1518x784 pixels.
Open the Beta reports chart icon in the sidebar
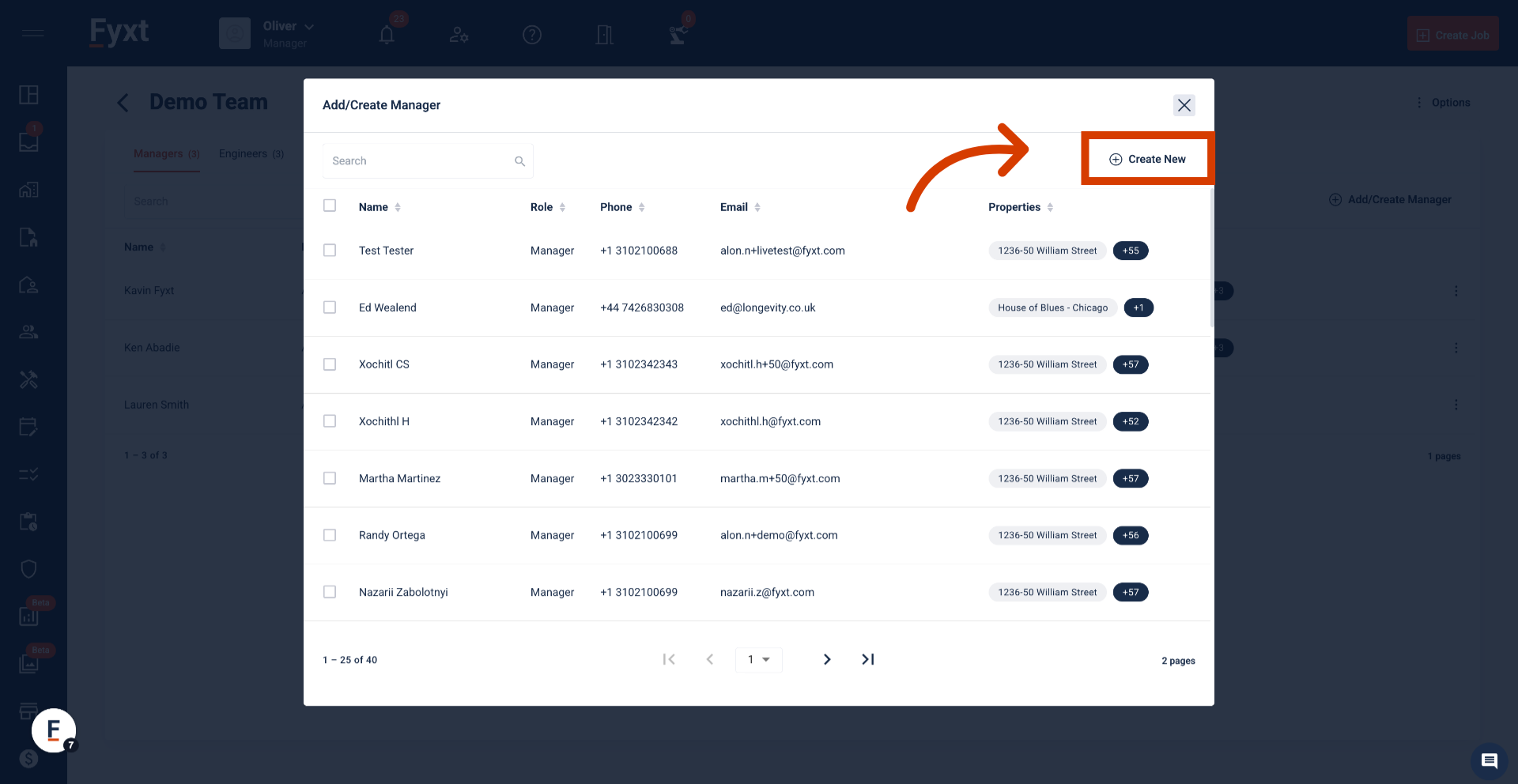click(x=28, y=616)
